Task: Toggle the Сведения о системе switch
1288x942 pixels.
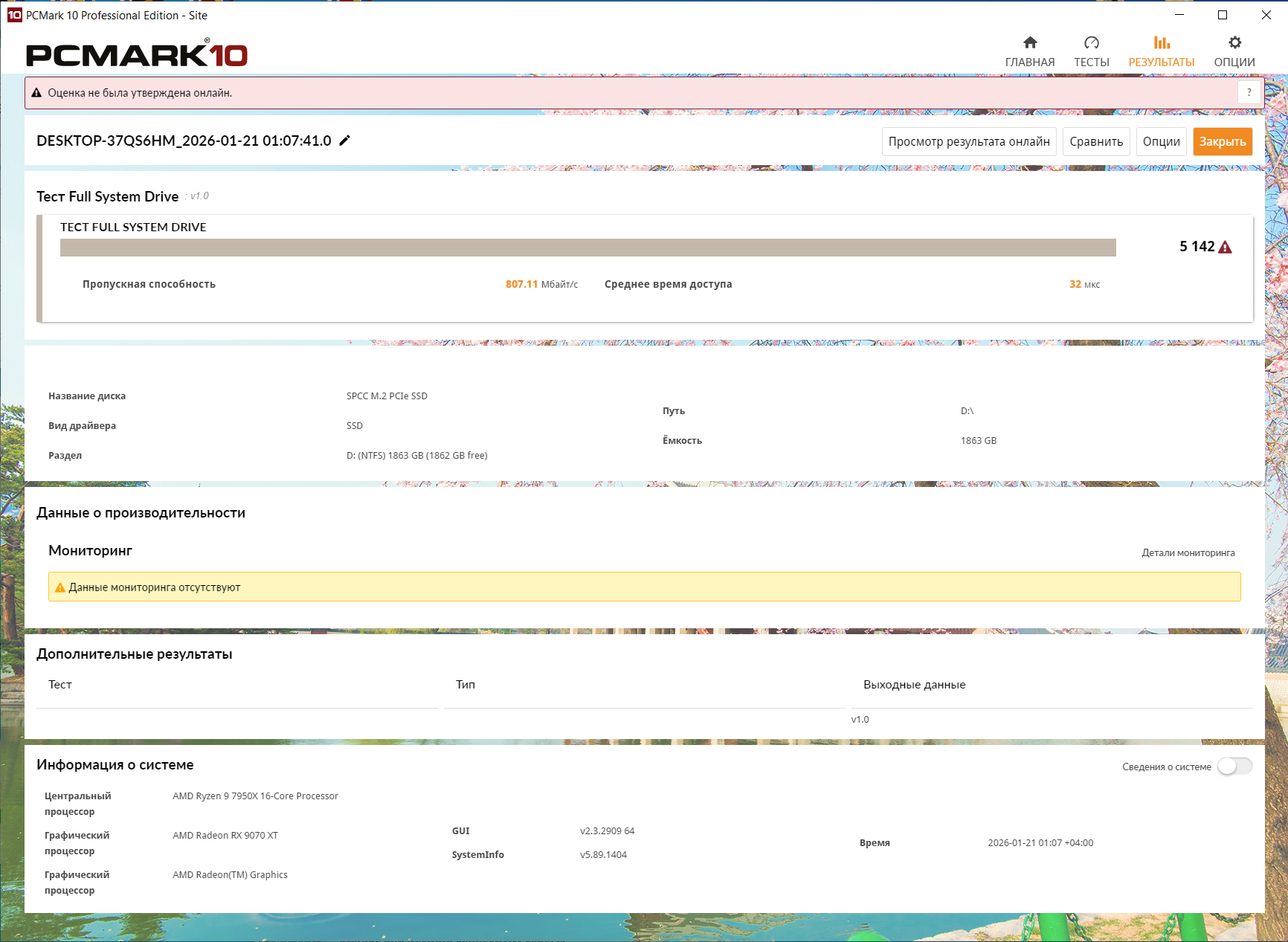Action: [x=1234, y=767]
